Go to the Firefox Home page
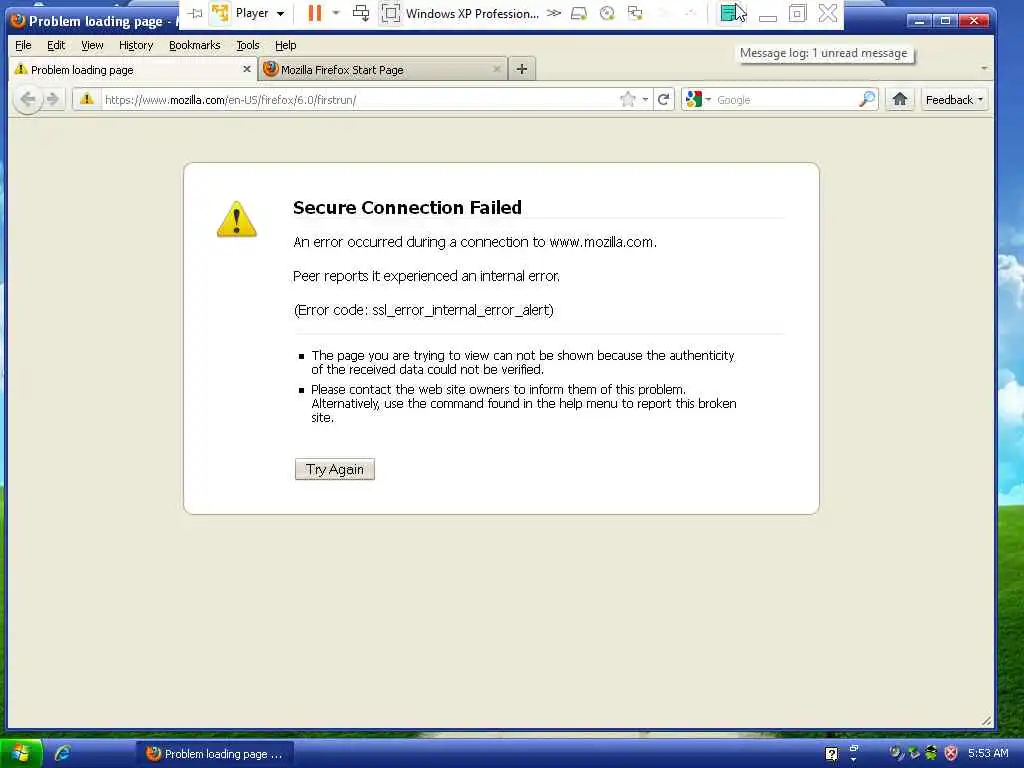Image resolution: width=1024 pixels, height=768 pixels. 900,99
